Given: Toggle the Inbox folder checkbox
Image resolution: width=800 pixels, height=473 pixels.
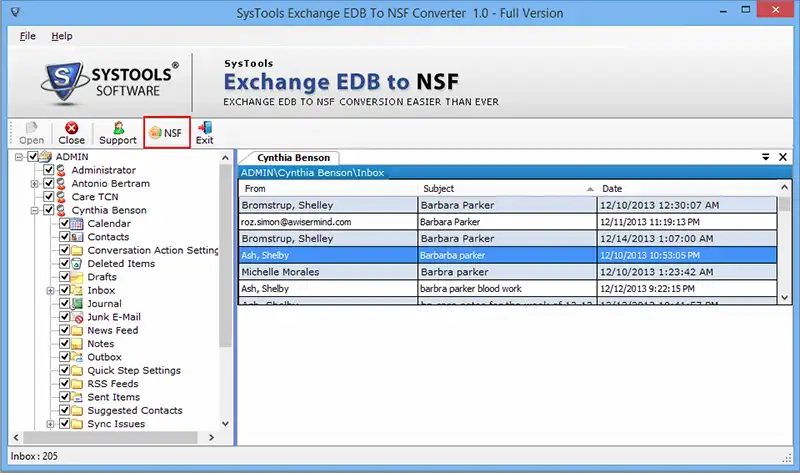Looking at the screenshot, I should click(64, 289).
